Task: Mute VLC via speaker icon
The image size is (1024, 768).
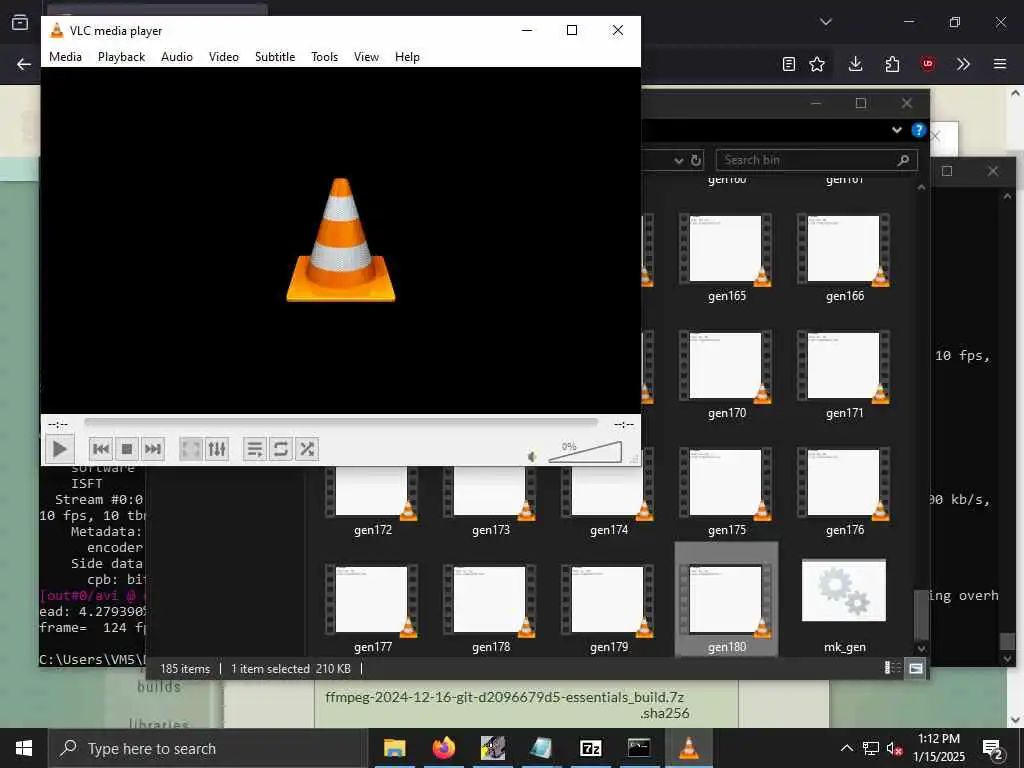Action: coord(532,456)
